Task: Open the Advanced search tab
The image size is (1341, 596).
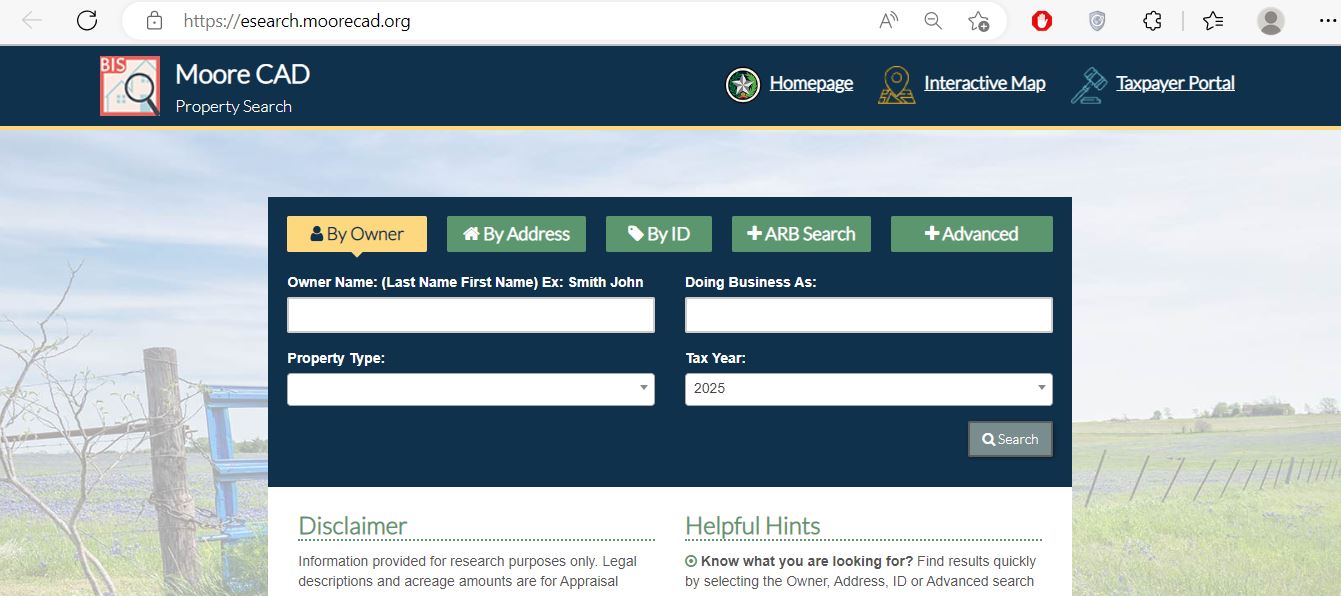Action: (971, 234)
